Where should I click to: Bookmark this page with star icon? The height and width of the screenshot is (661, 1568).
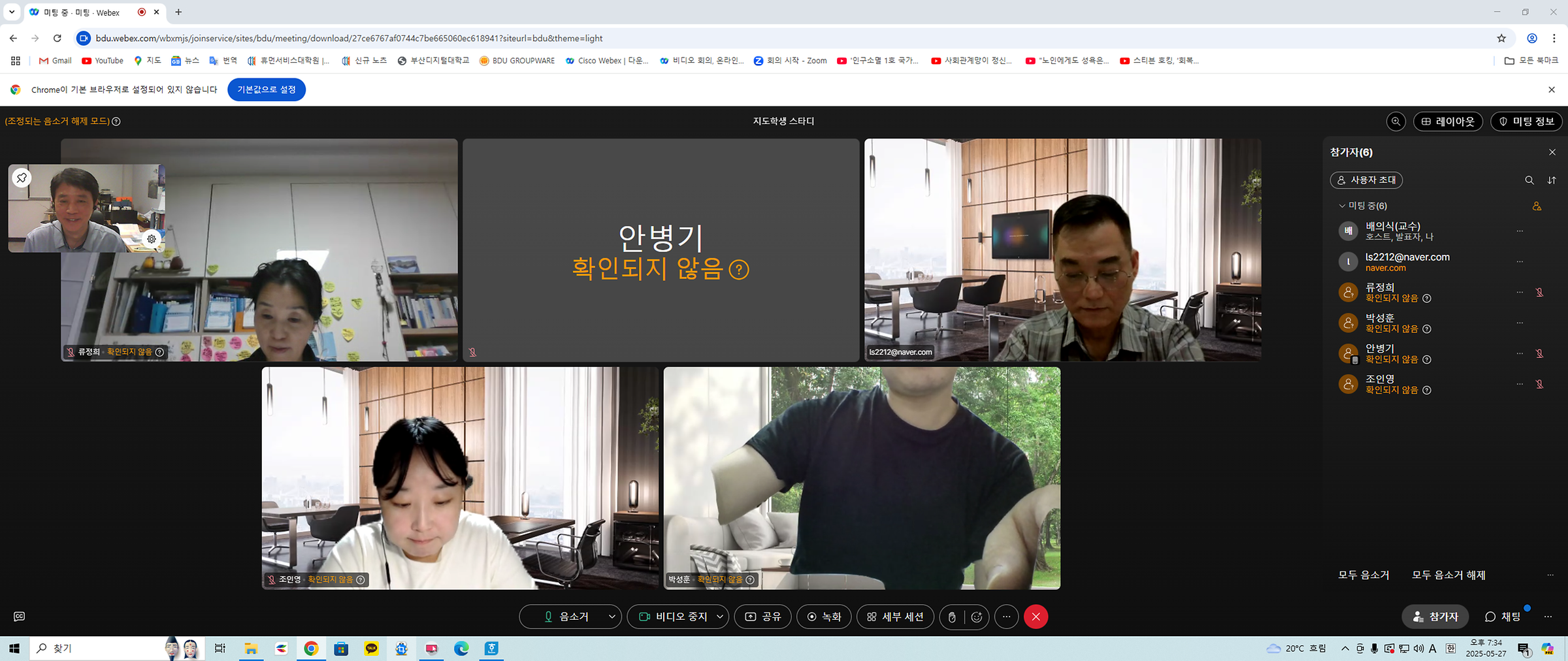pyautogui.click(x=1501, y=39)
